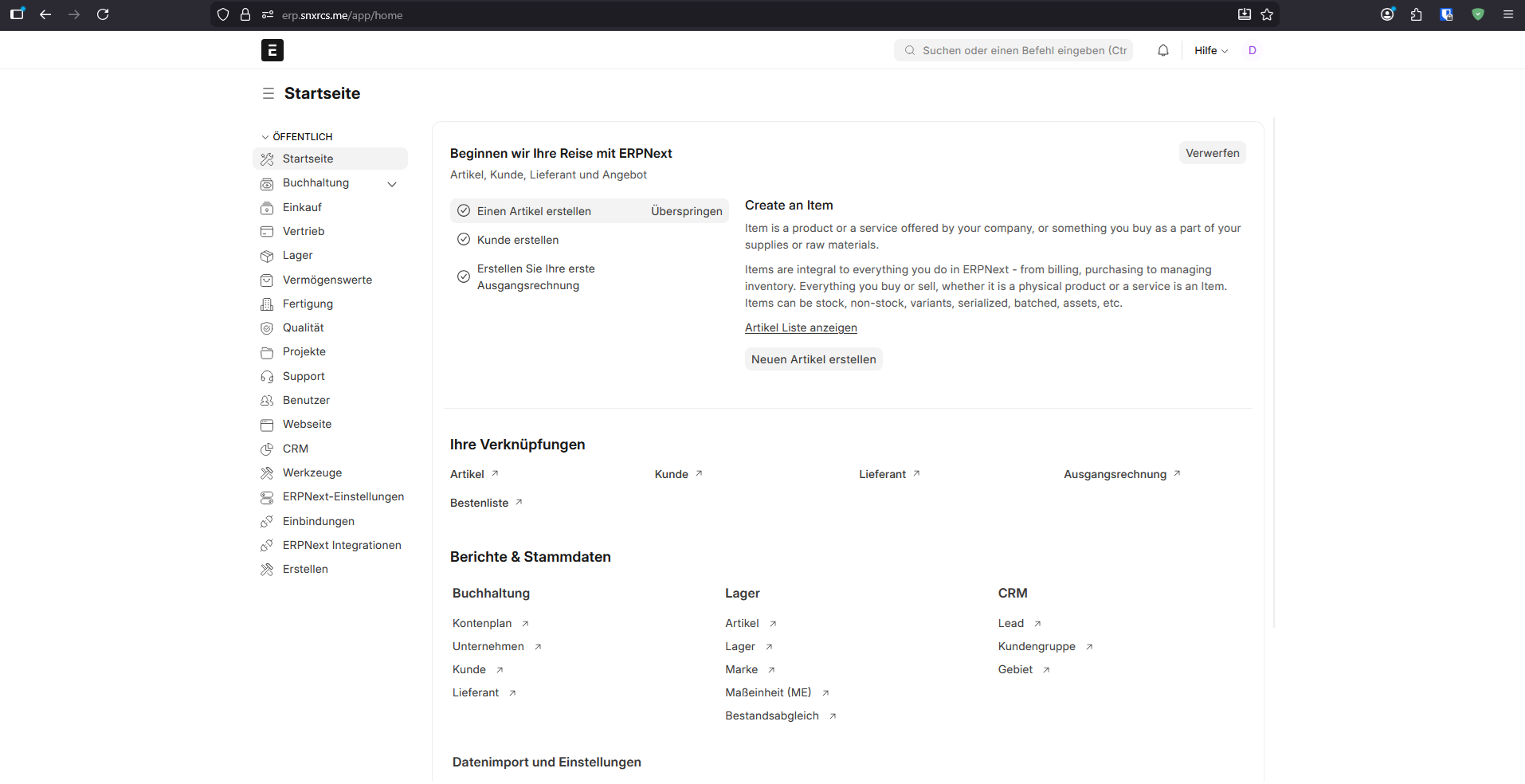
Task: Select Startseite in sidebar
Action: 330,159
